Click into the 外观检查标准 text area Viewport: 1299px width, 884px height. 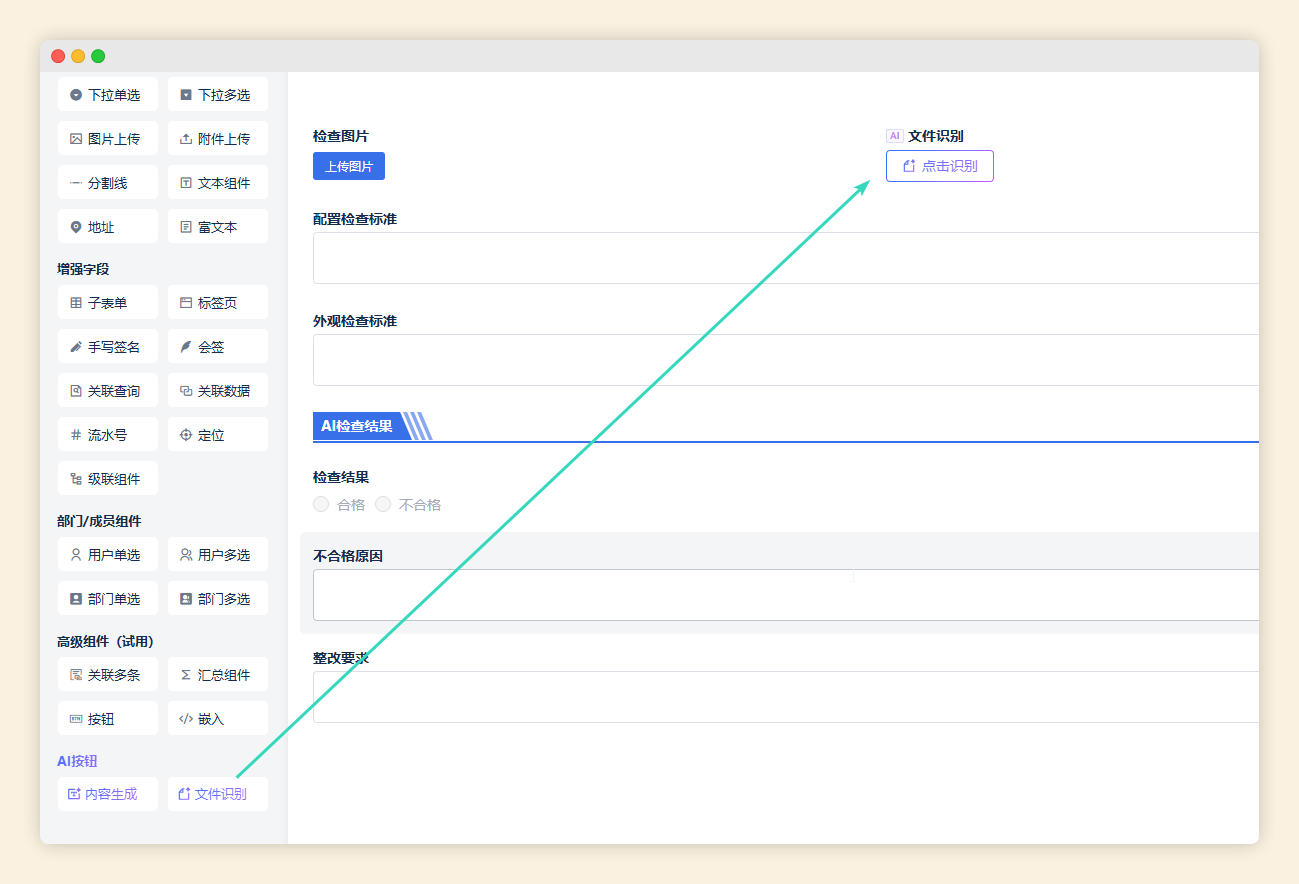786,360
